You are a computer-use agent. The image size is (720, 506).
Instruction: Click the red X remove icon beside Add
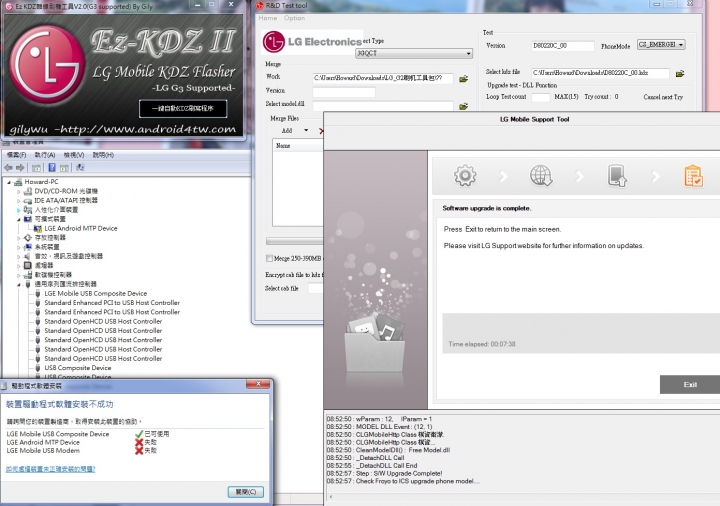click(321, 131)
